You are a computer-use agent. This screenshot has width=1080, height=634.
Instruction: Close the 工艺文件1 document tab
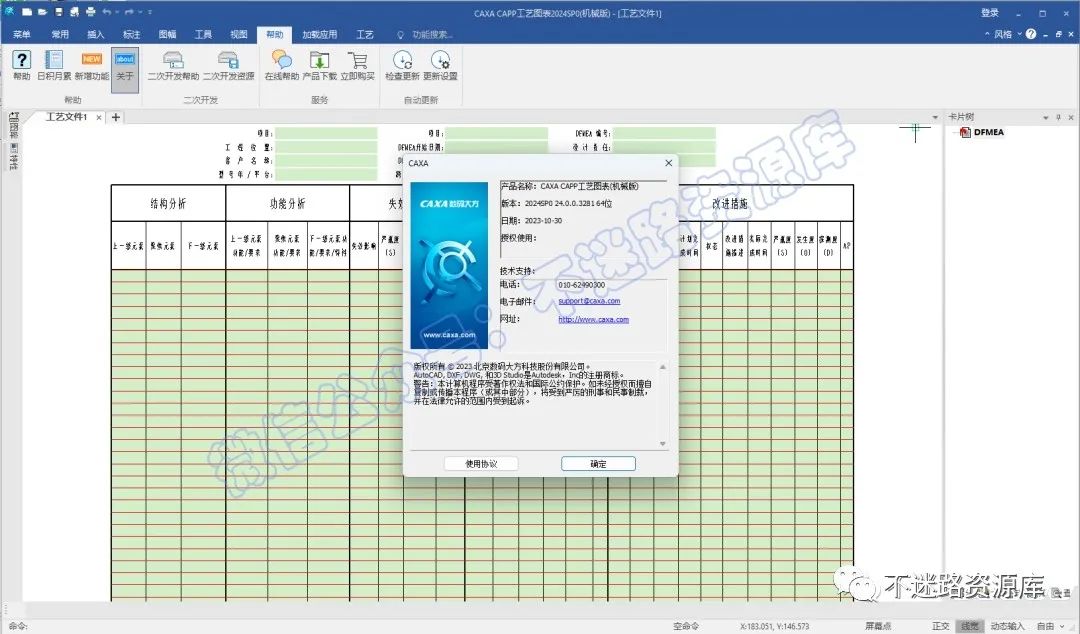[99, 117]
